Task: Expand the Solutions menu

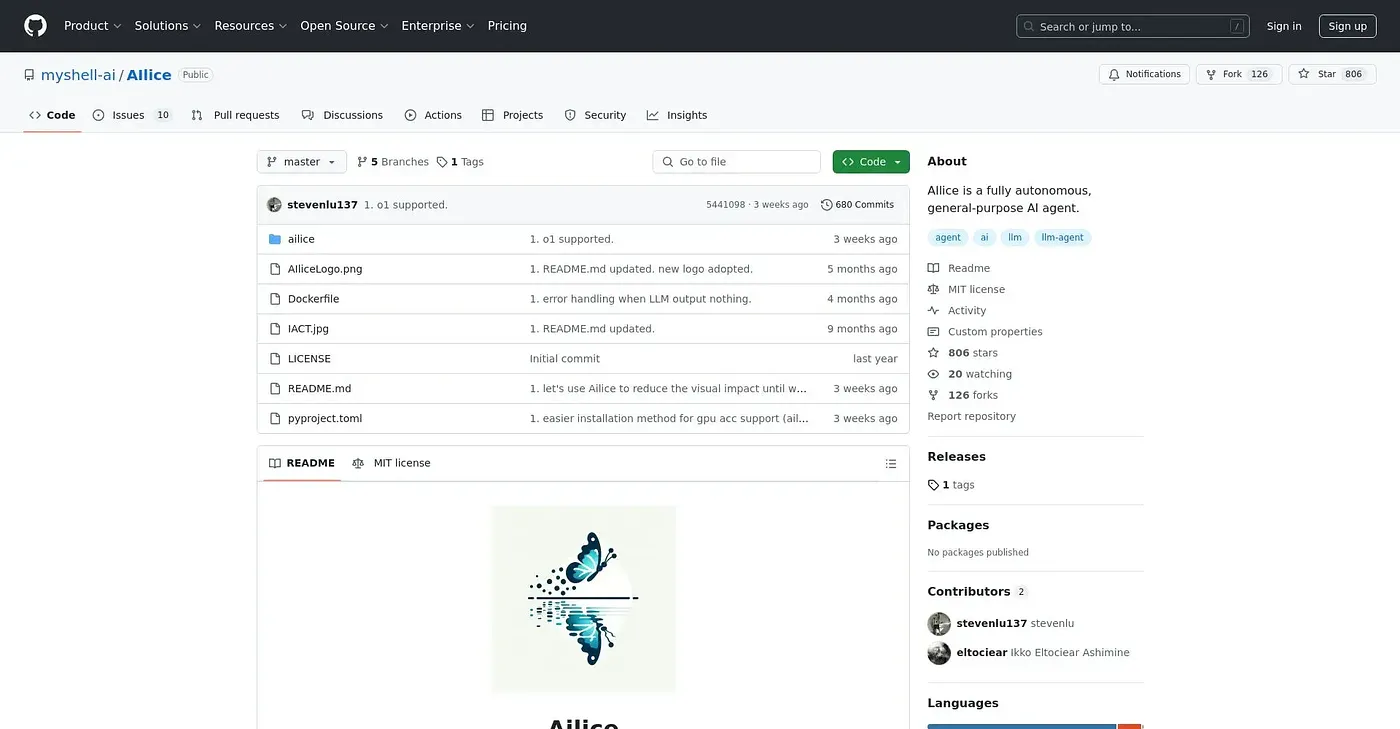Action: [168, 26]
